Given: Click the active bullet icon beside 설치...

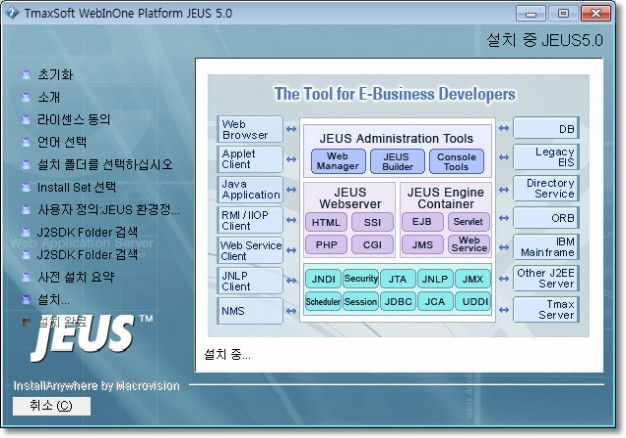Looking at the screenshot, I should (26, 299).
